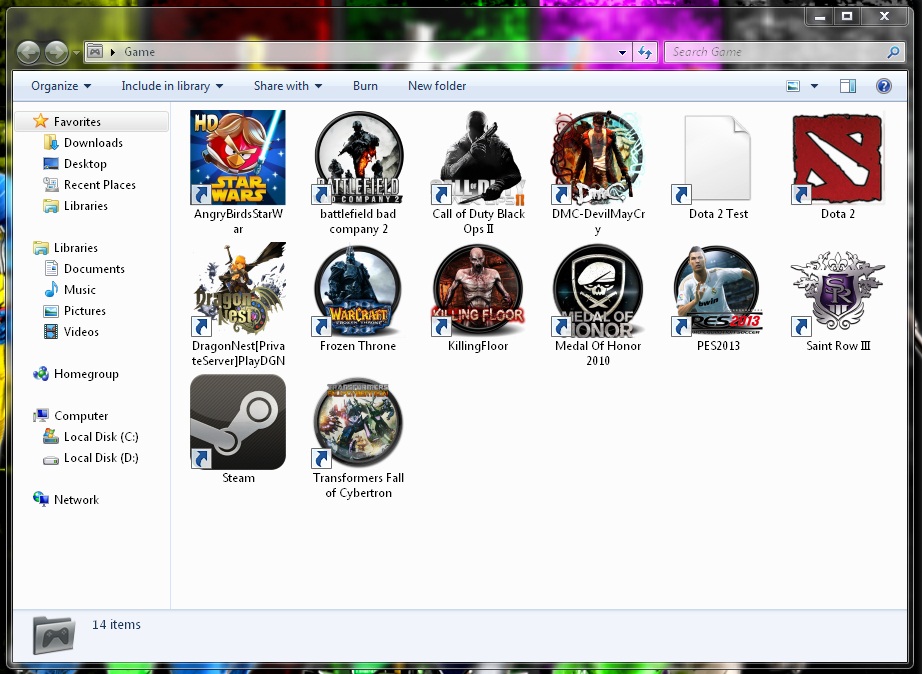922x674 pixels.
Task: Select Network in the sidebar
Action: (76, 500)
